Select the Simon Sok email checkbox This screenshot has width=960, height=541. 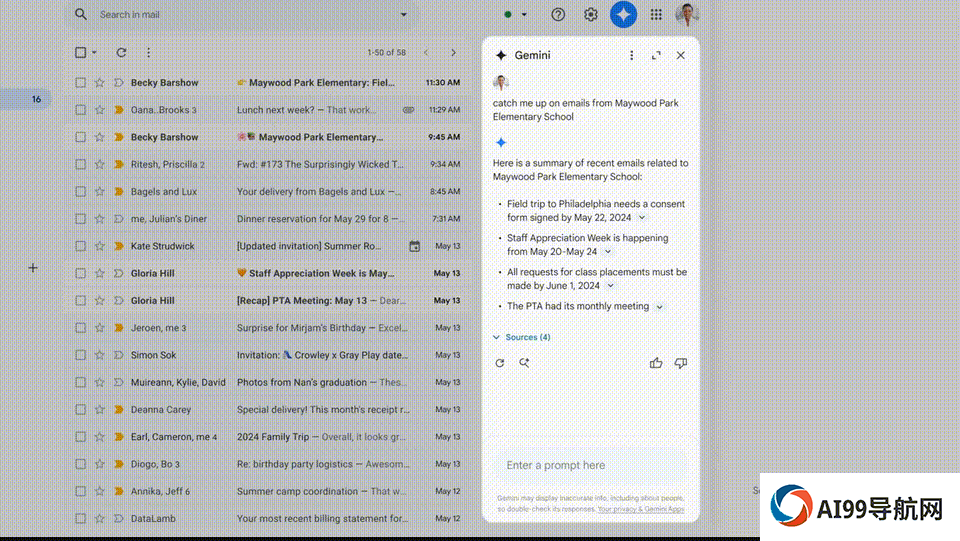[x=80, y=355]
